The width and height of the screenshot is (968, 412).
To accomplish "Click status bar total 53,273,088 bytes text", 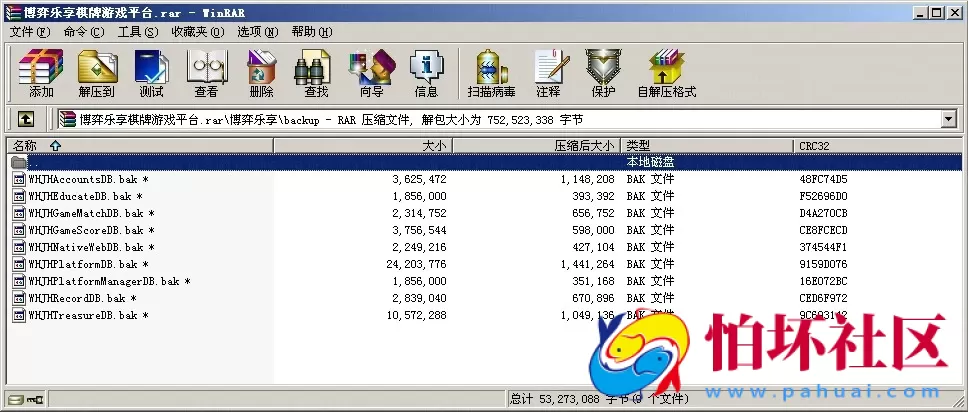I will (x=599, y=399).
